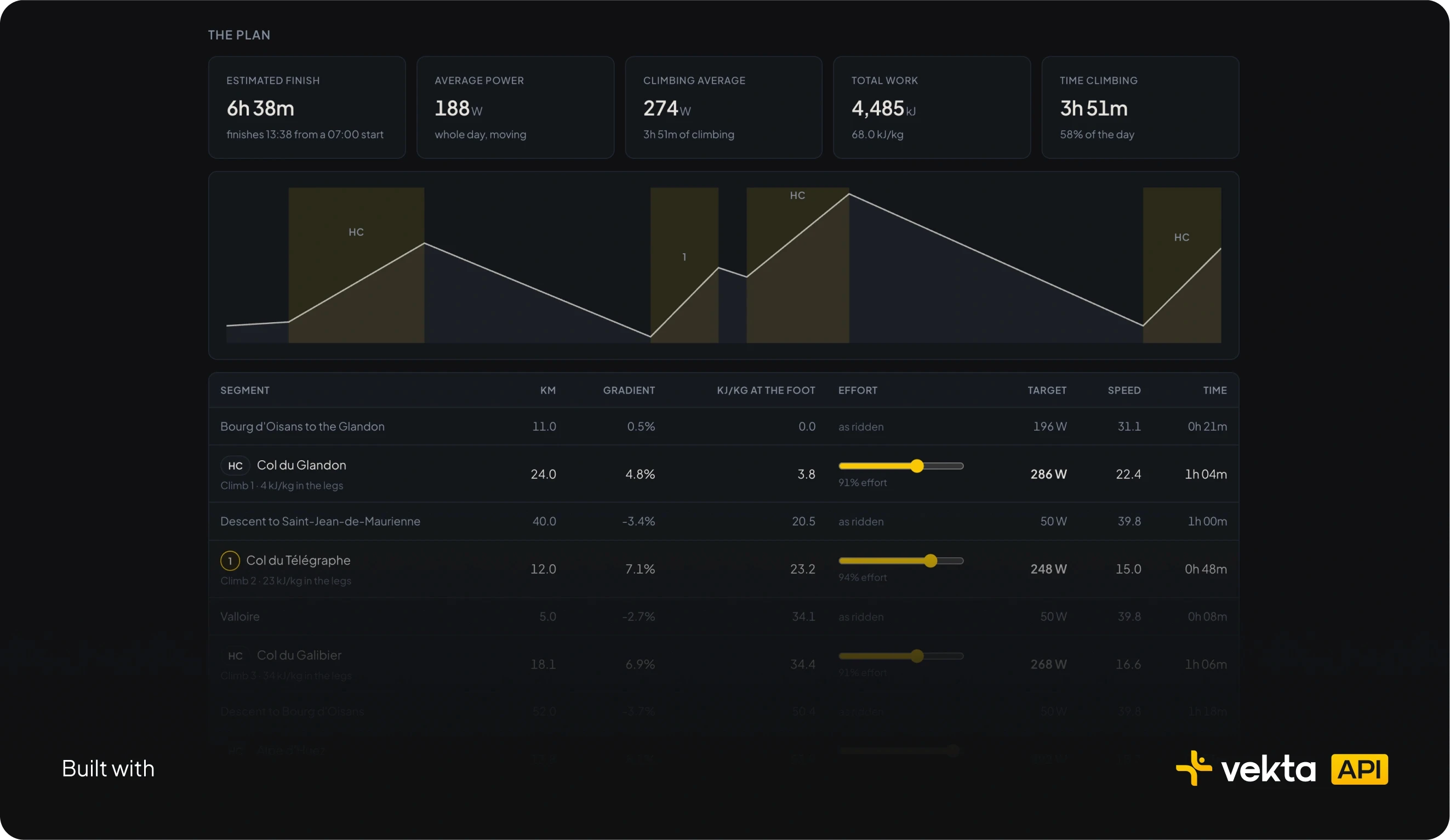Click the 196 W target value
Image resolution: width=1450 pixels, height=840 pixels.
coord(1049,426)
